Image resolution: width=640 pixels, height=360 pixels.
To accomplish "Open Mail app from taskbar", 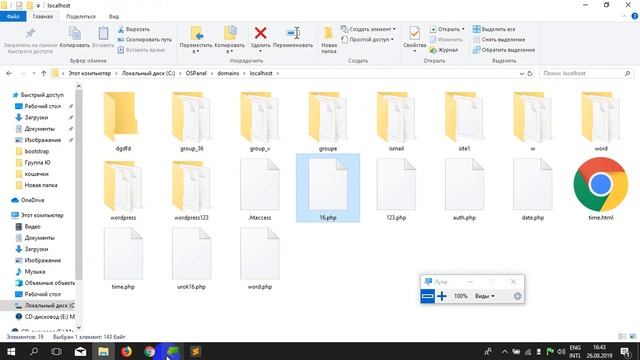I will [80, 351].
